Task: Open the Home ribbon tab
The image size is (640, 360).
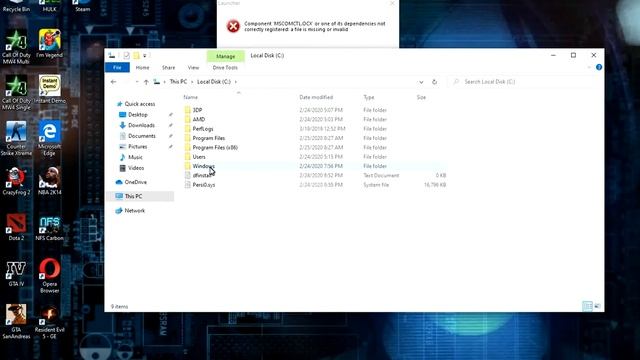Action: click(142, 67)
